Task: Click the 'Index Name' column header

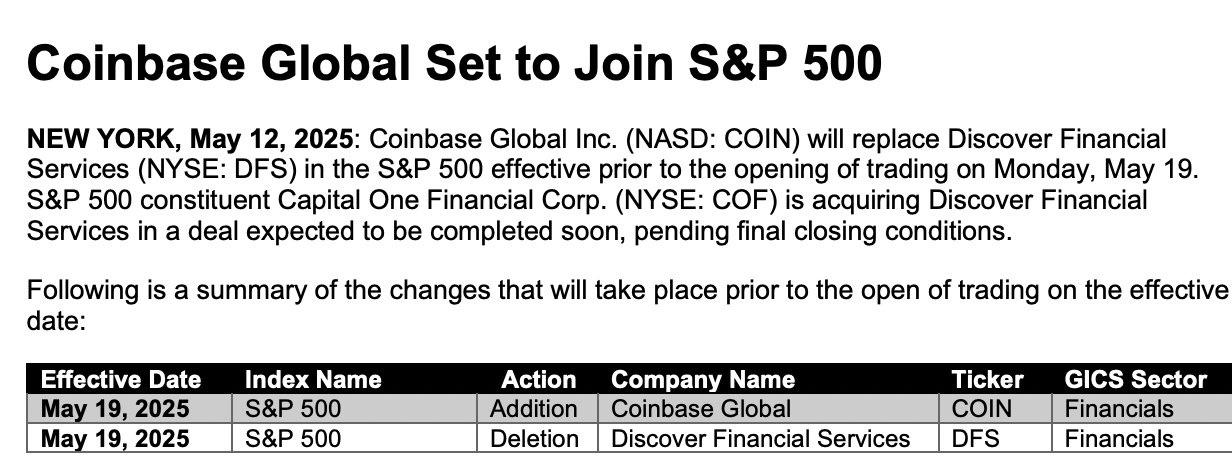Action: [x=313, y=380]
